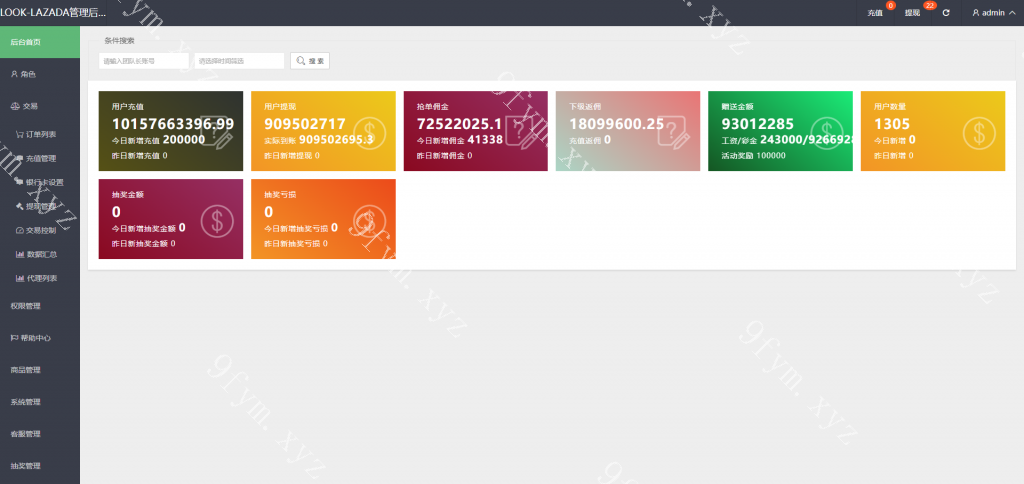Image resolution: width=1024 pixels, height=484 pixels.
Task: Click the 1305 user count value
Action: click(x=892, y=123)
